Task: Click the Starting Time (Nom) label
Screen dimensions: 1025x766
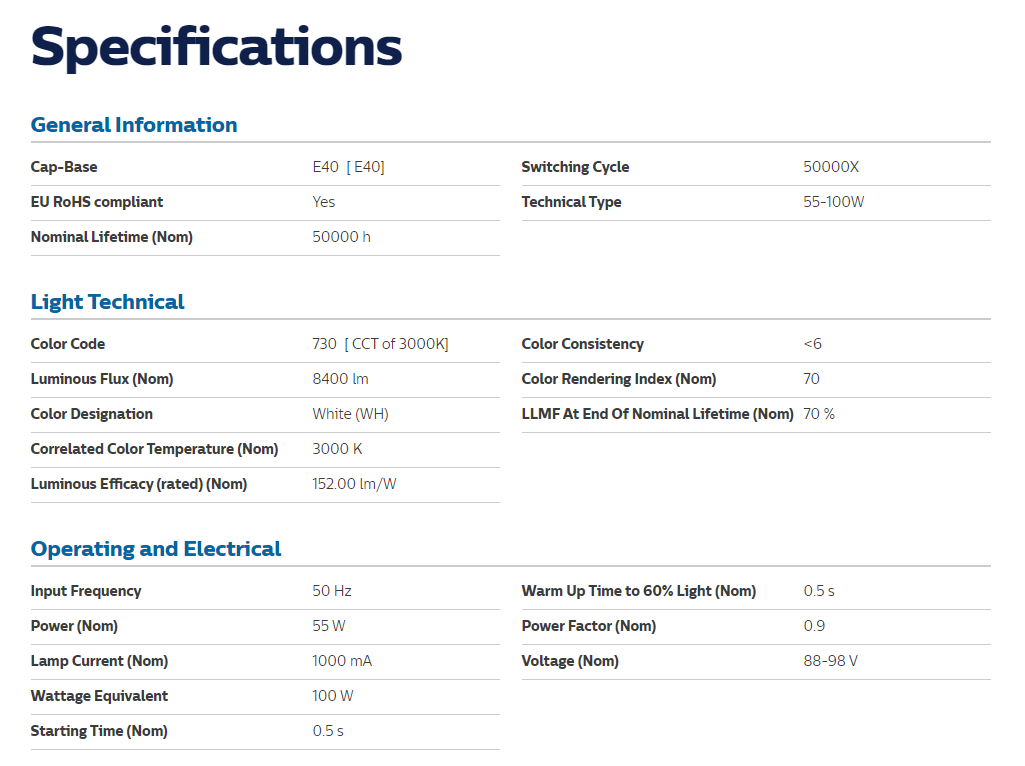Action: click(99, 731)
